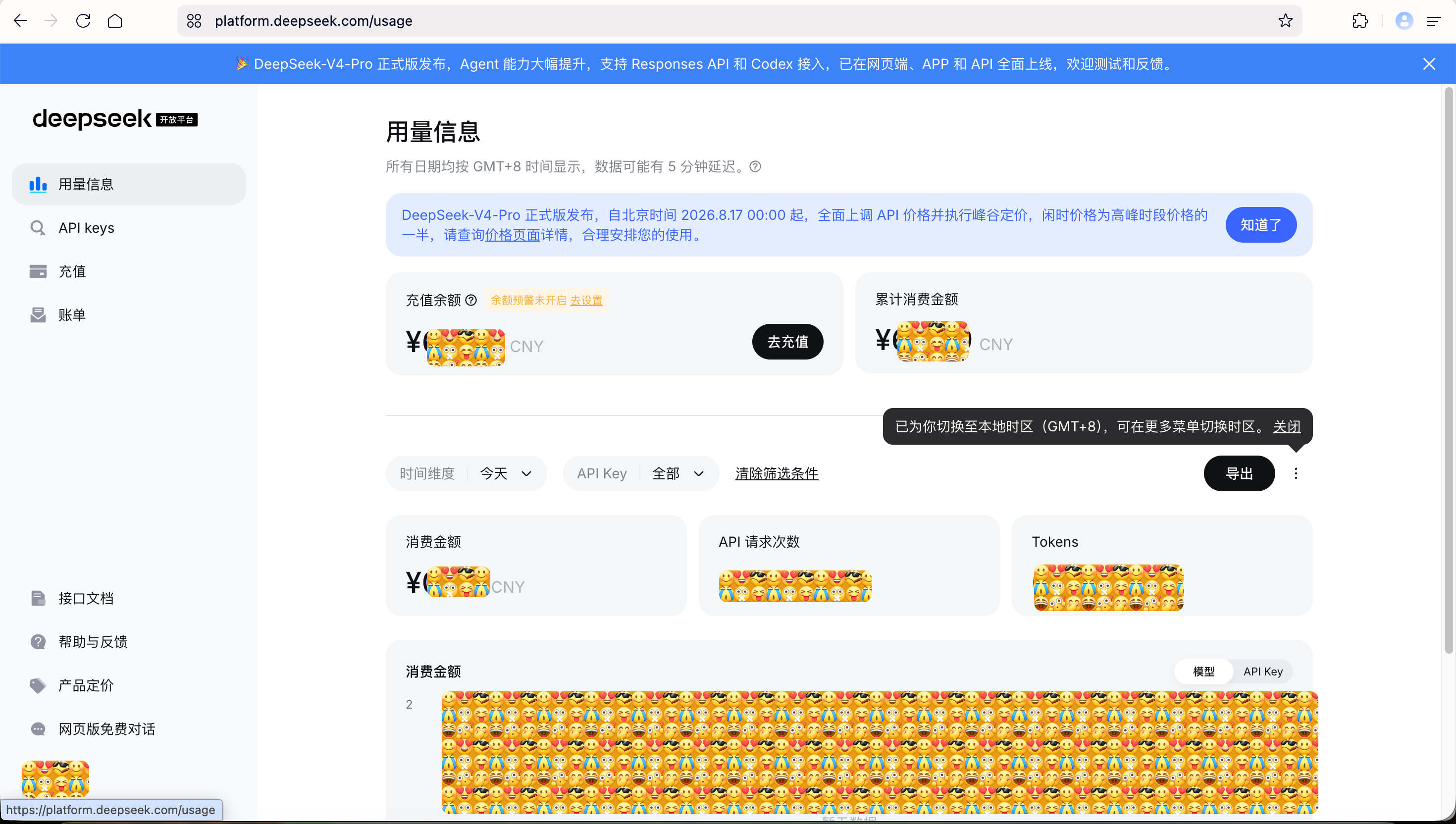Viewport: 1456px width, 824px height.
Task: Go back using the browser back arrow
Action: 20,21
